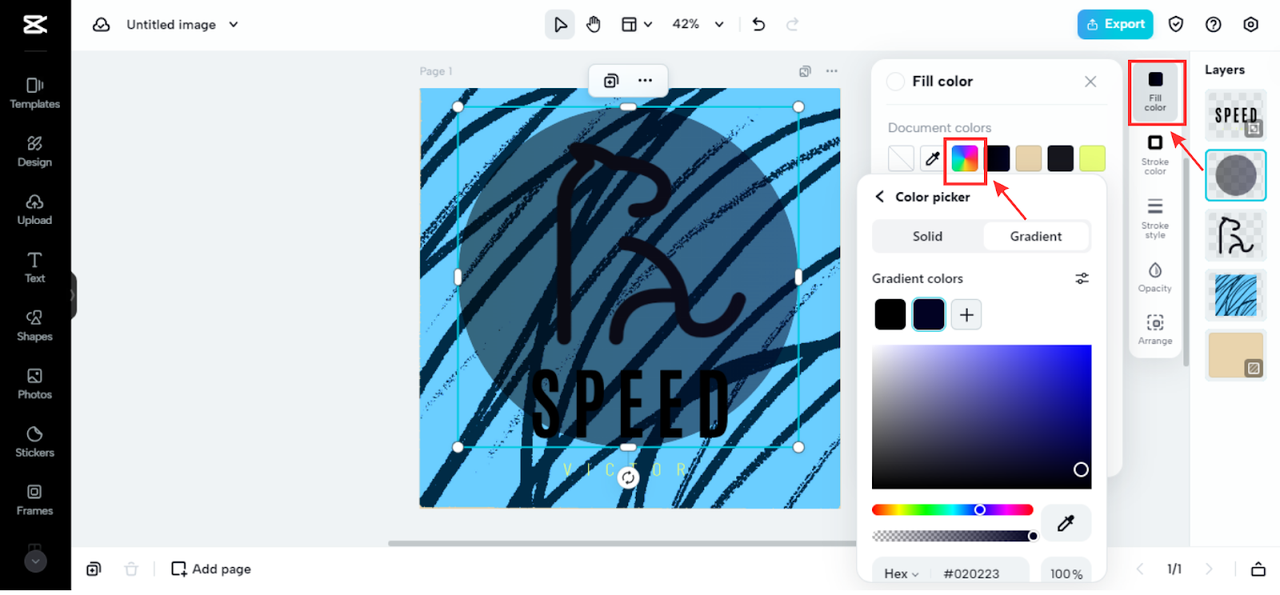Select the rainbow custom color swatch
The image size is (1280, 595).
click(964, 158)
